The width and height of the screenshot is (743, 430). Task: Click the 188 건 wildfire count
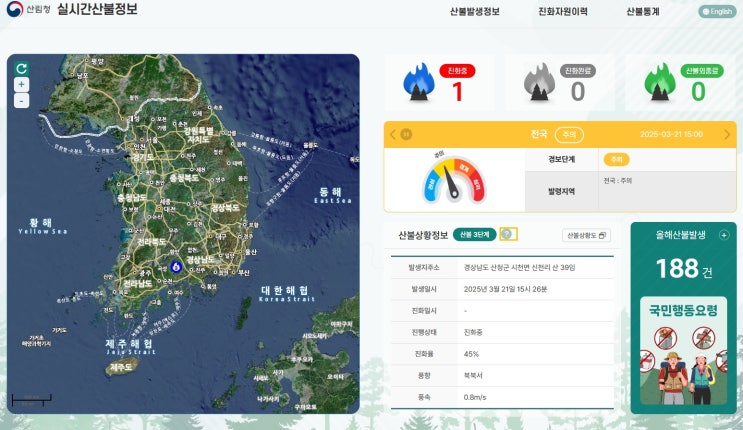point(684,269)
